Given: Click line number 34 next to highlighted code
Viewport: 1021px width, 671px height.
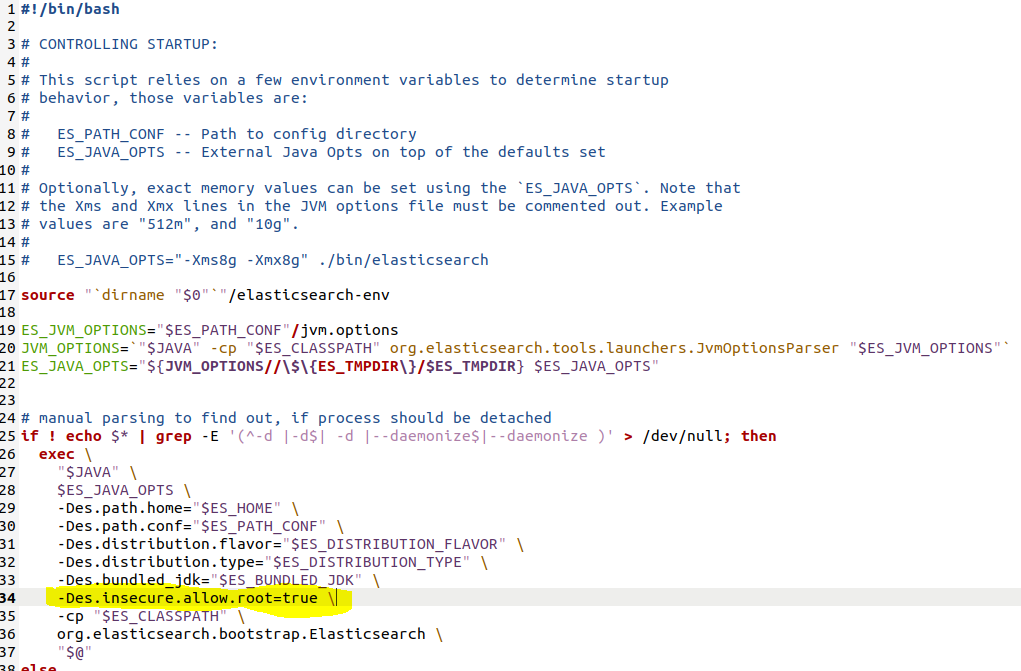Looking at the screenshot, I should [x=10, y=598].
